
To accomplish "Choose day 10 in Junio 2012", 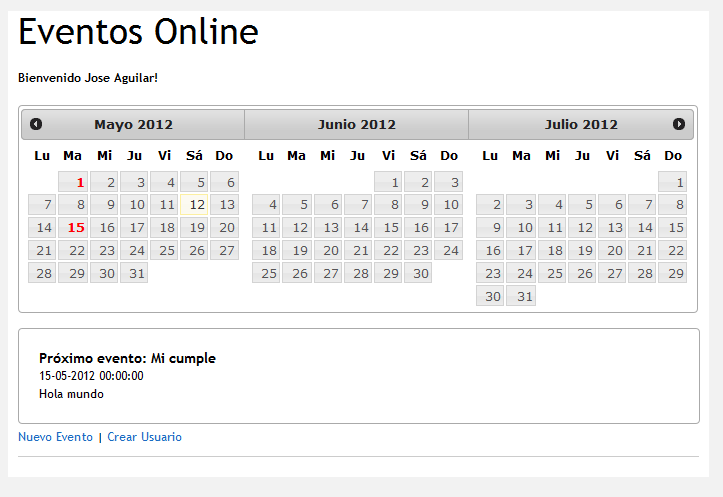I will coord(448,204).
